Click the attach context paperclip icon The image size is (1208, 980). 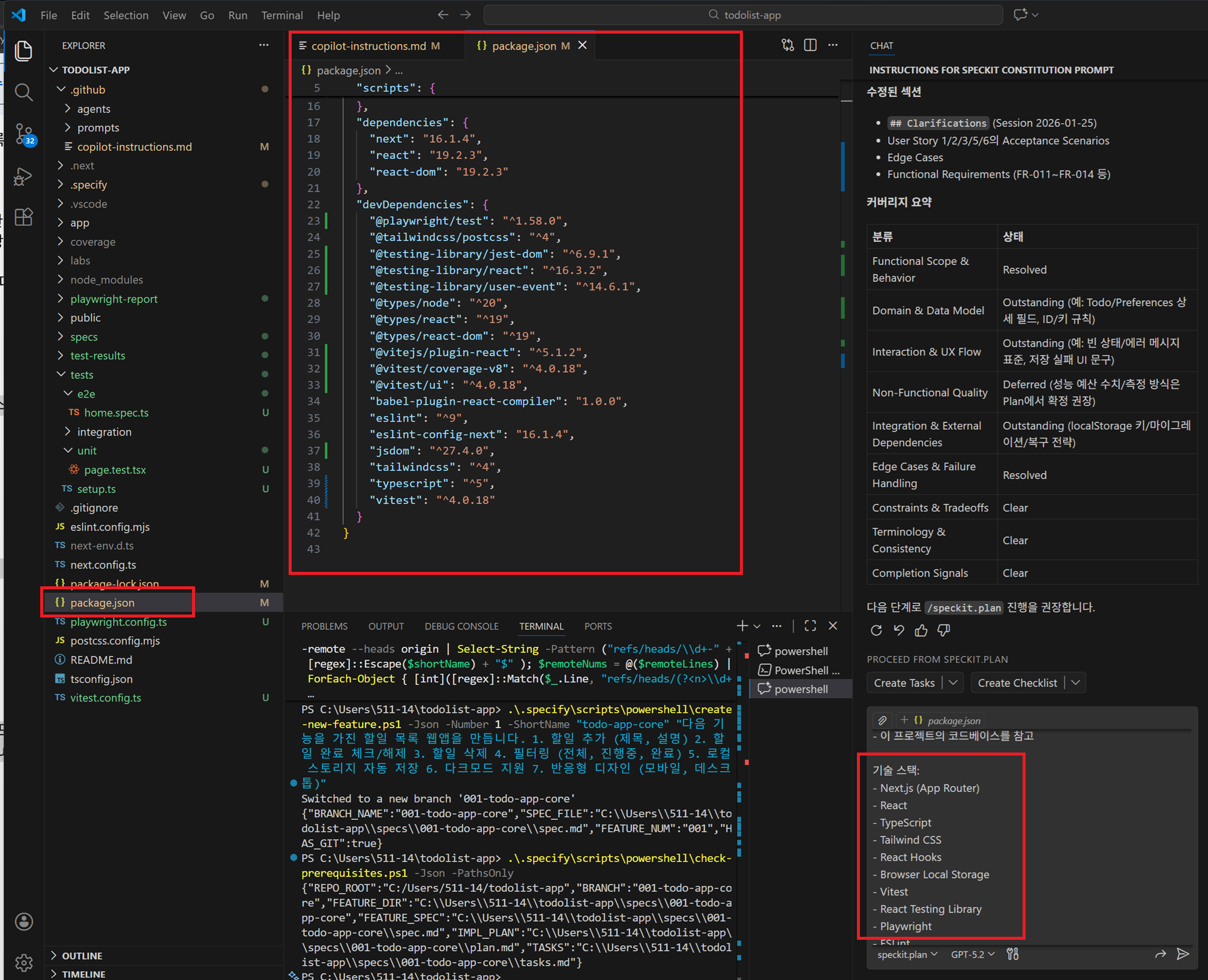click(882, 720)
